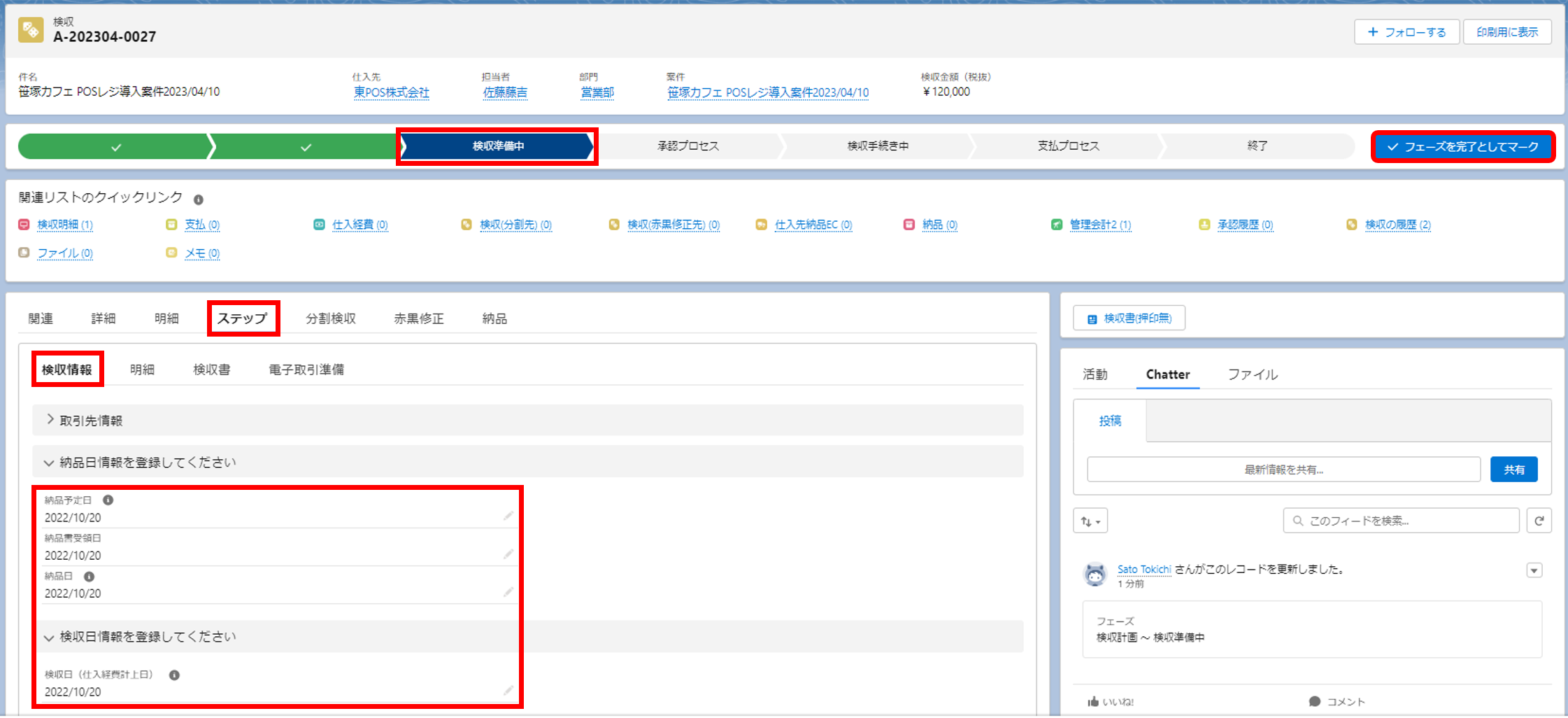The width and height of the screenshot is (1568, 718).
Task: Open the ステップ tab
Action: tap(243, 318)
